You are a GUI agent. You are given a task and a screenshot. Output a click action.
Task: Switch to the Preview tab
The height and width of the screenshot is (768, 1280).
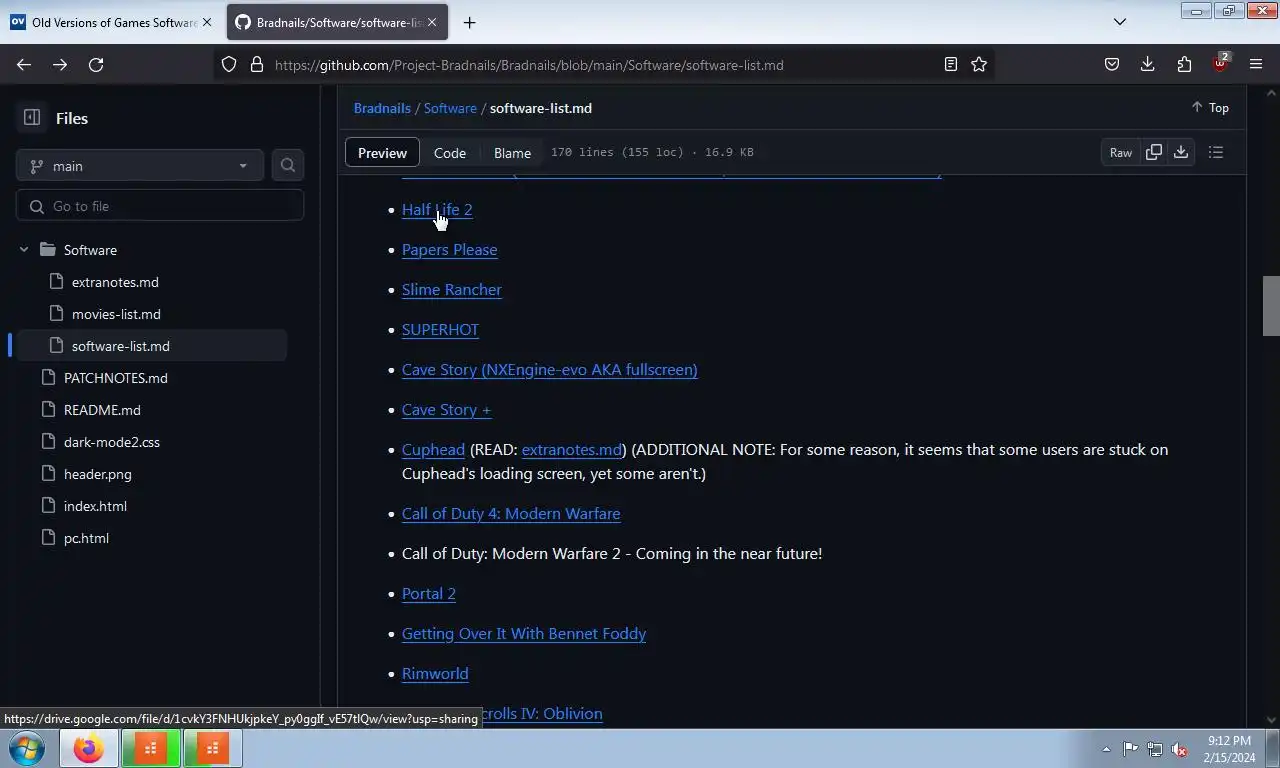click(x=382, y=153)
